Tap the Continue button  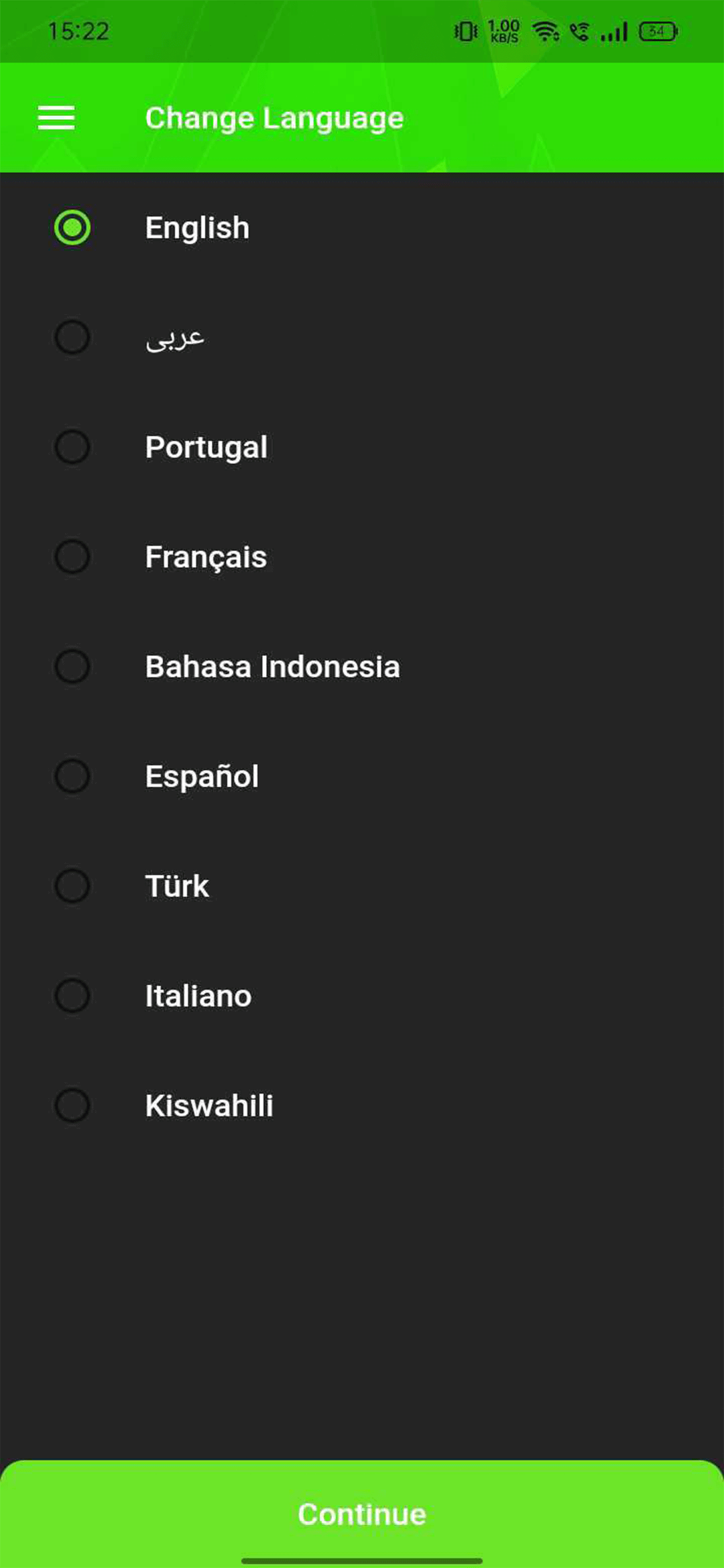click(362, 1513)
